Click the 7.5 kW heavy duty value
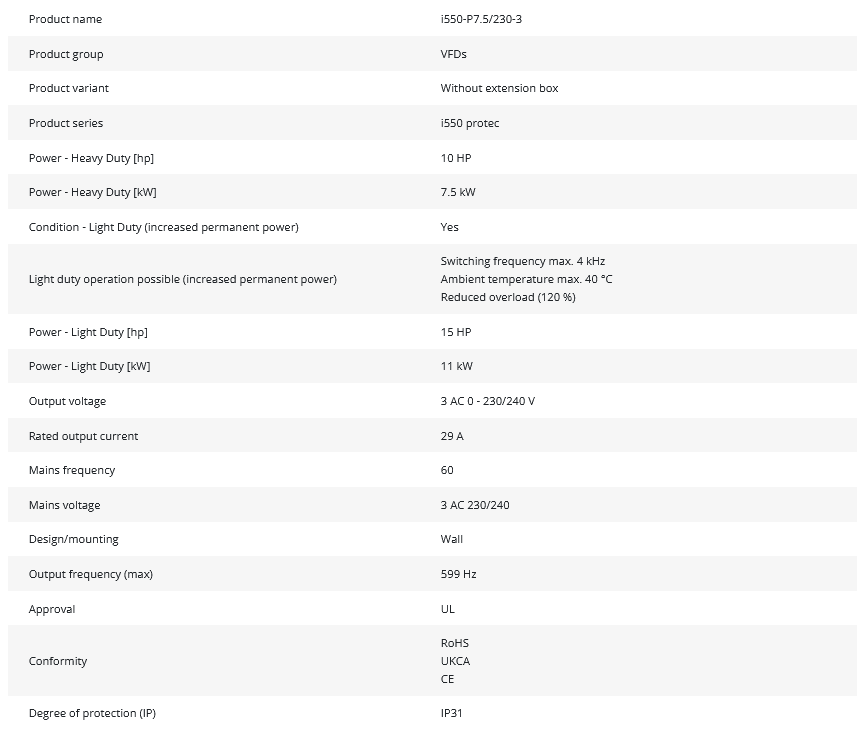This screenshot has width=863, height=739. click(458, 192)
